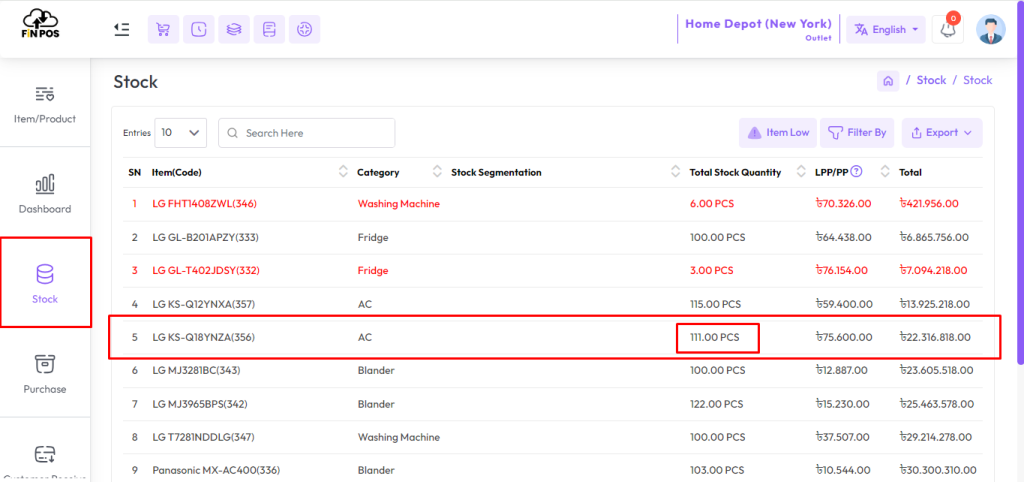Image resolution: width=1024 pixels, height=482 pixels.
Task: Click the Total column header
Action: (910, 172)
